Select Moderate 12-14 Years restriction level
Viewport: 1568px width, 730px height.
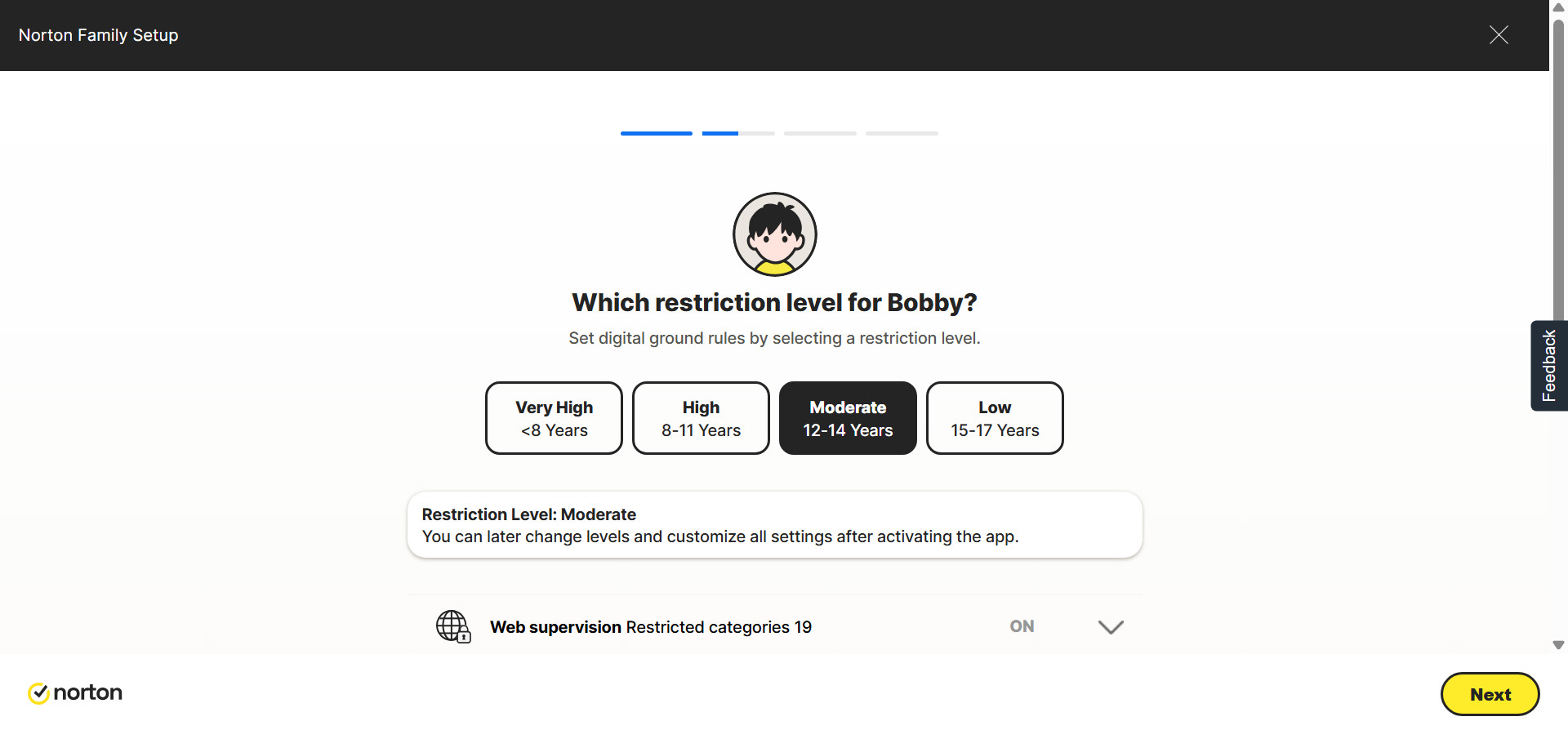[848, 418]
